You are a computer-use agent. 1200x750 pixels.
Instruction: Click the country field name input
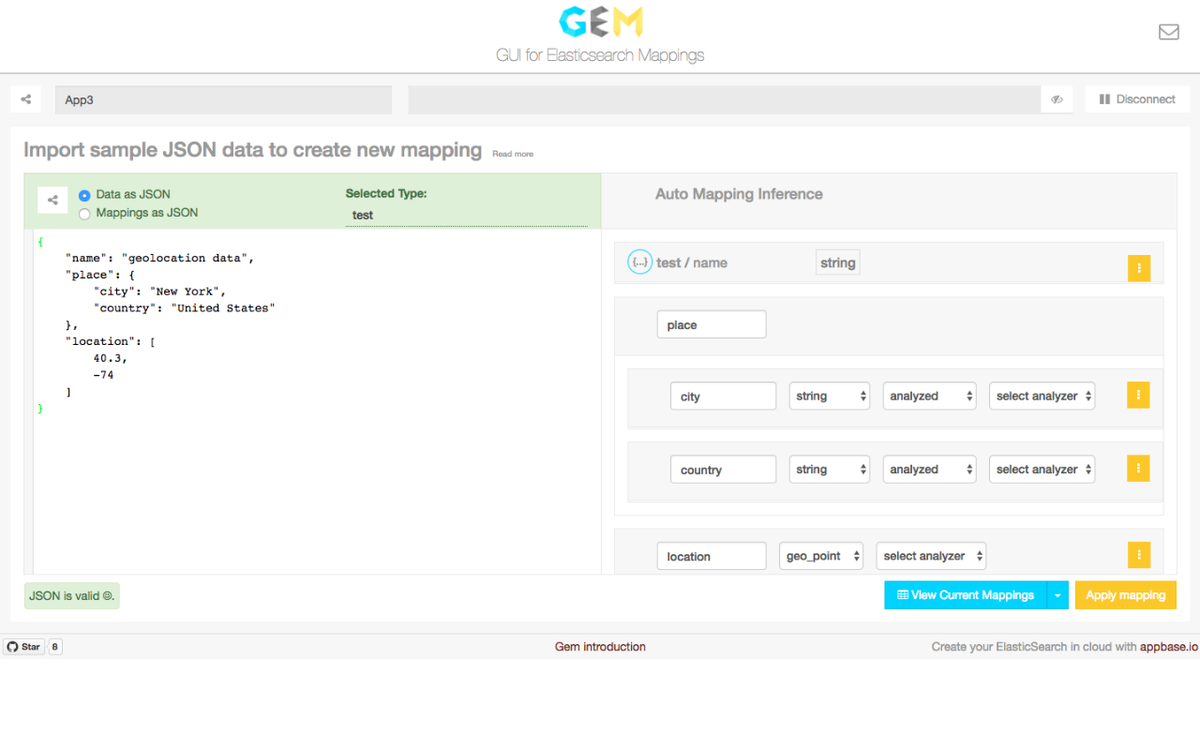[x=723, y=469]
